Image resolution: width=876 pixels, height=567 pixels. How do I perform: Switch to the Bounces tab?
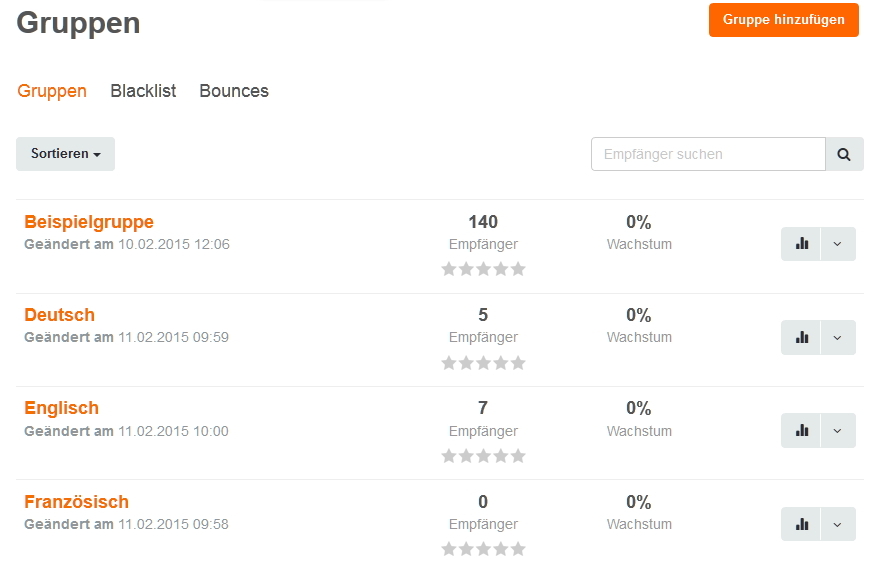tap(234, 90)
